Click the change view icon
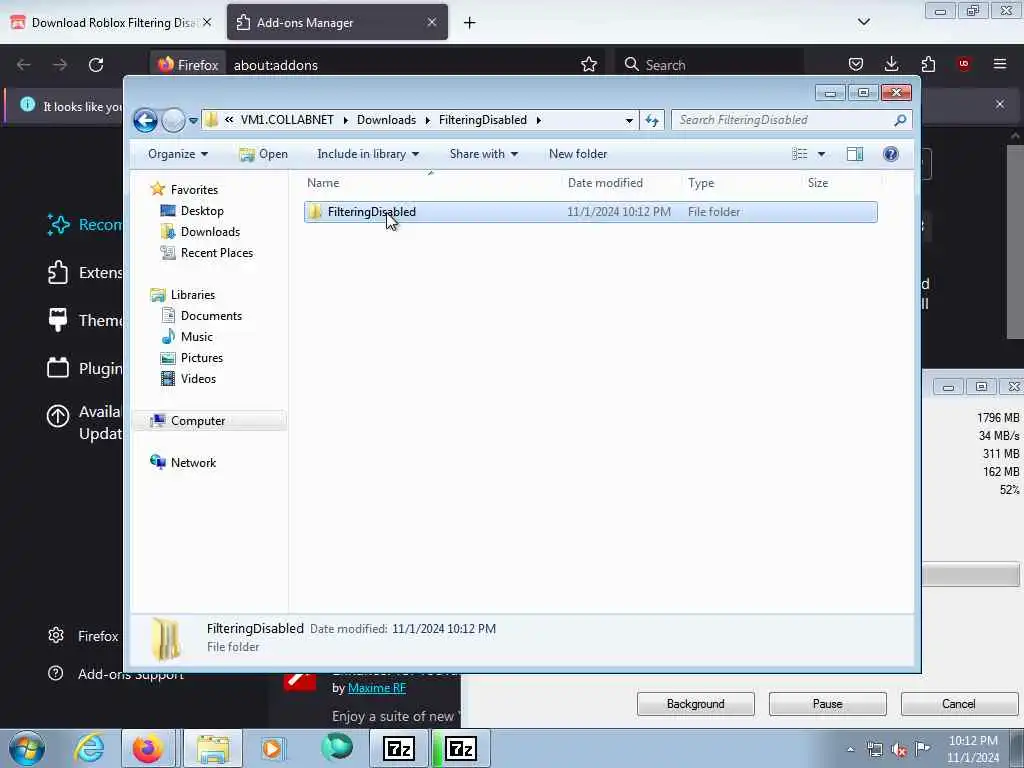 pyautogui.click(x=799, y=154)
